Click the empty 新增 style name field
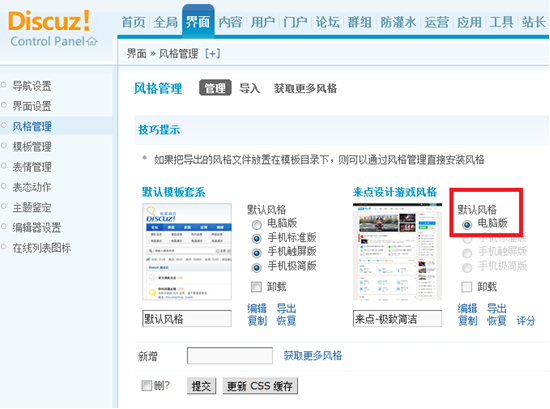Screen dimensions: 550x409 [230, 356]
